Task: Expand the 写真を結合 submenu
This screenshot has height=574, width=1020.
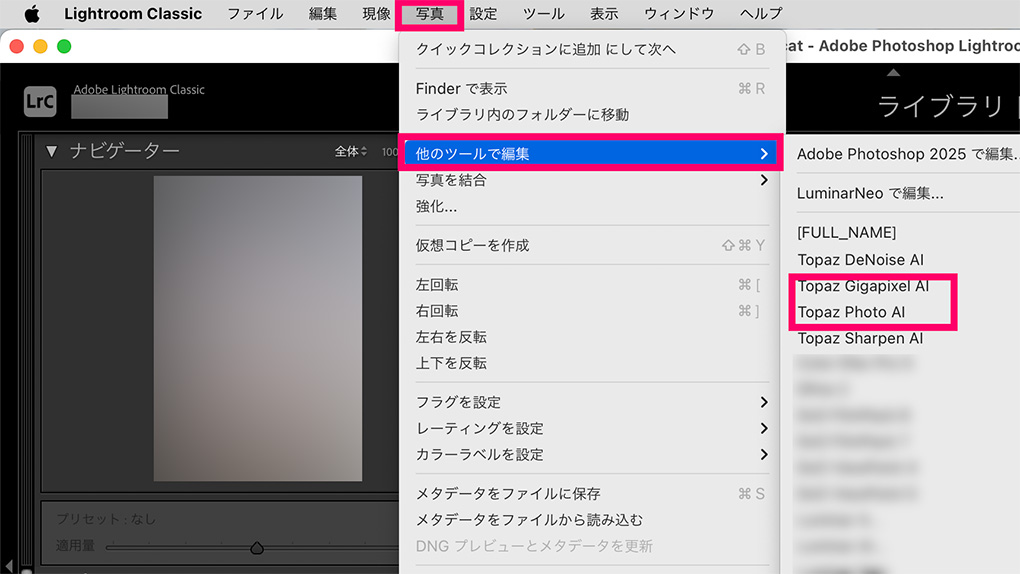Action: [591, 180]
